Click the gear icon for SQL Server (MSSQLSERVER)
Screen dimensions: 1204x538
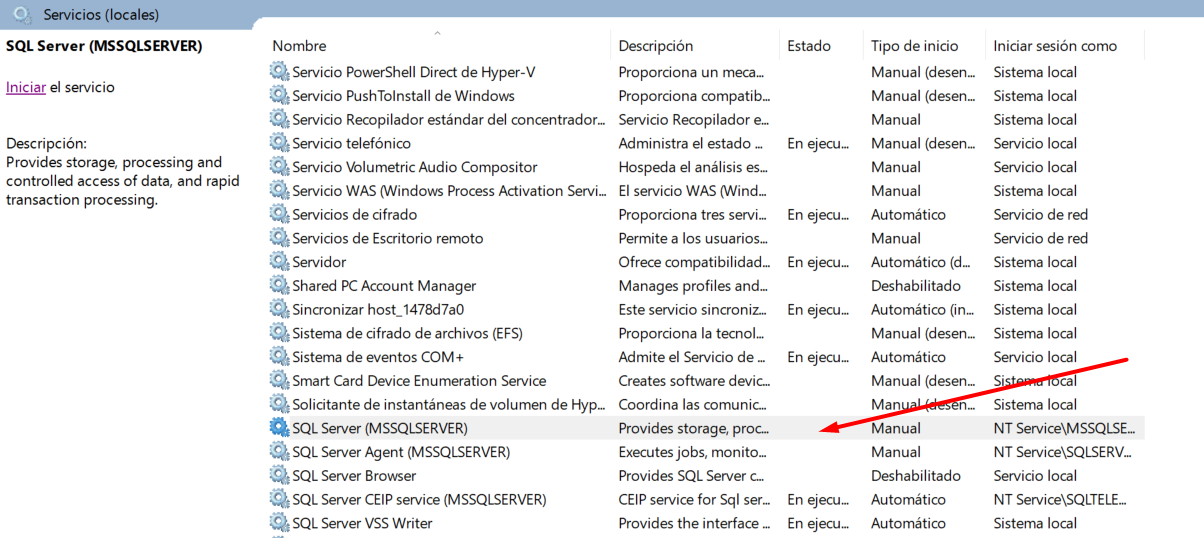pos(279,428)
